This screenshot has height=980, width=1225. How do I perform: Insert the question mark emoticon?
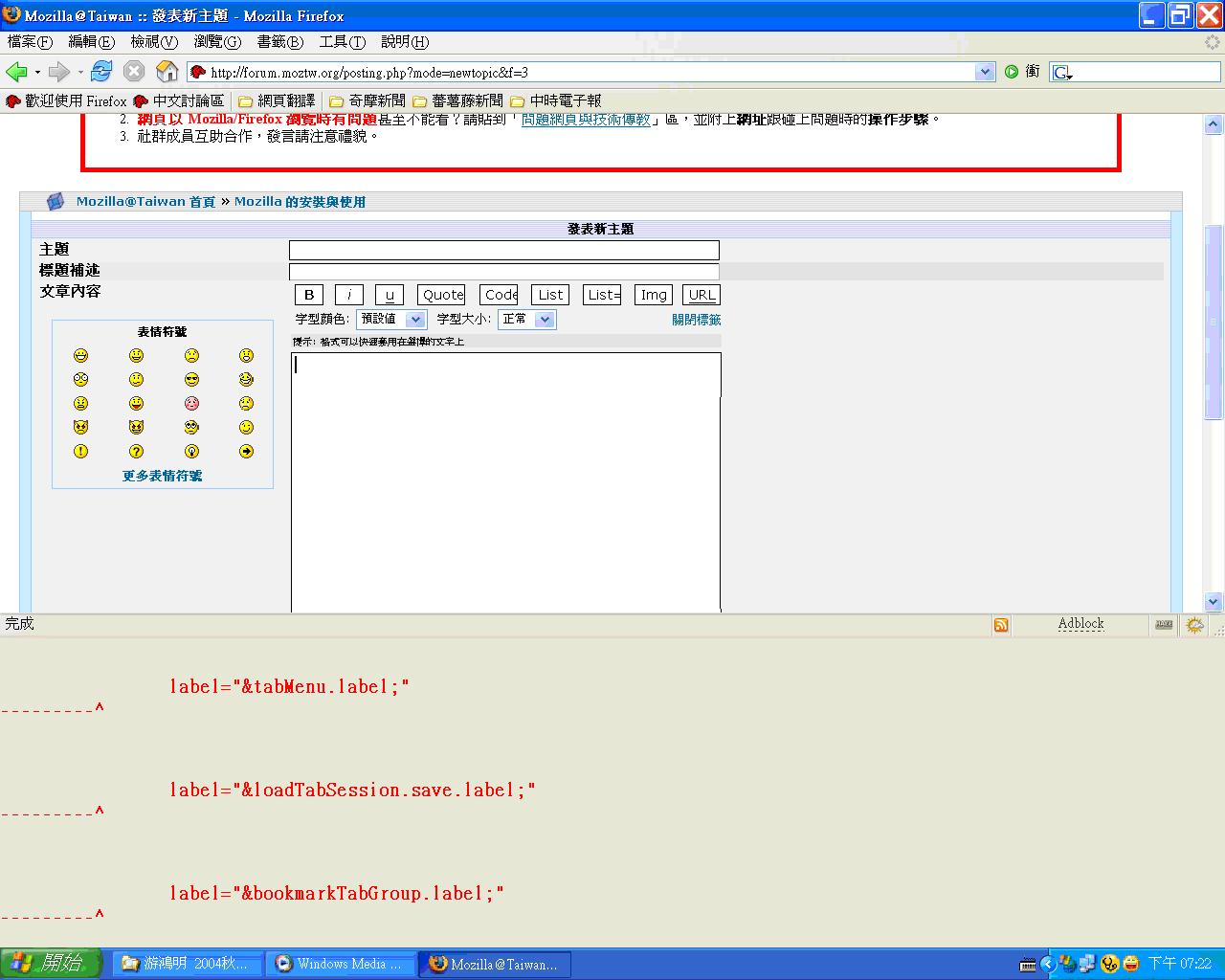pyautogui.click(x=136, y=452)
